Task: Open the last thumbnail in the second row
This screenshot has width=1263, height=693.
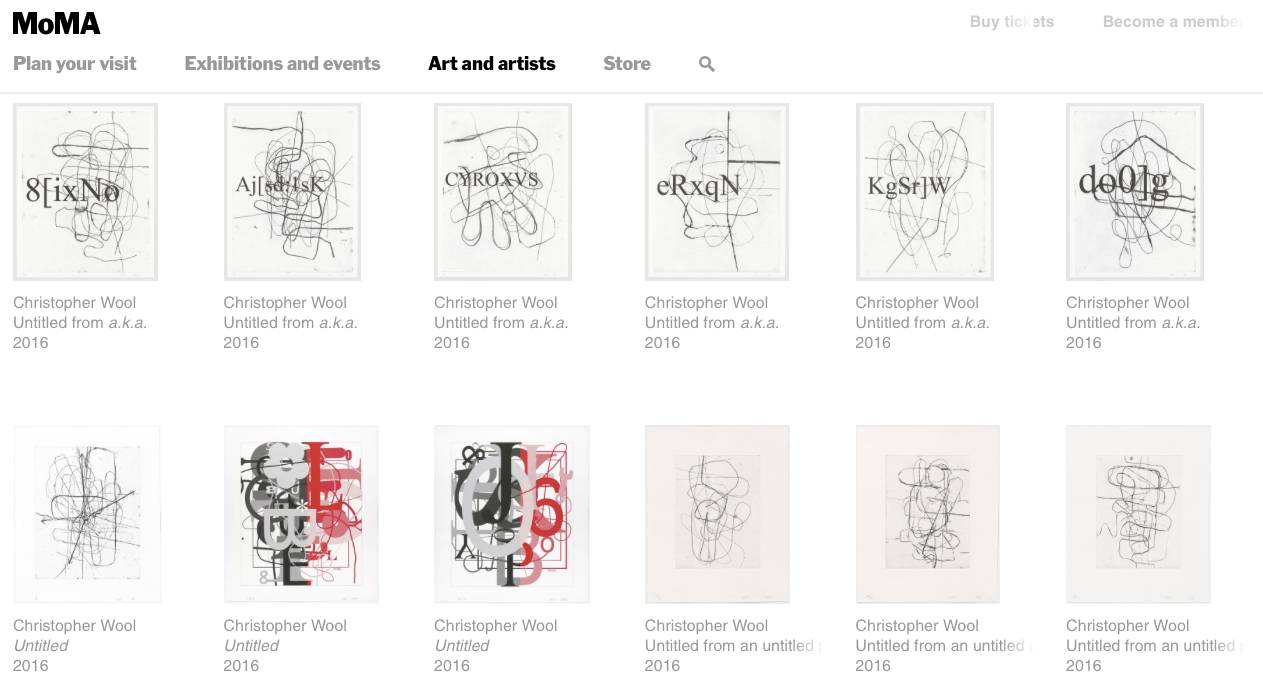Action: pyautogui.click(x=1138, y=514)
